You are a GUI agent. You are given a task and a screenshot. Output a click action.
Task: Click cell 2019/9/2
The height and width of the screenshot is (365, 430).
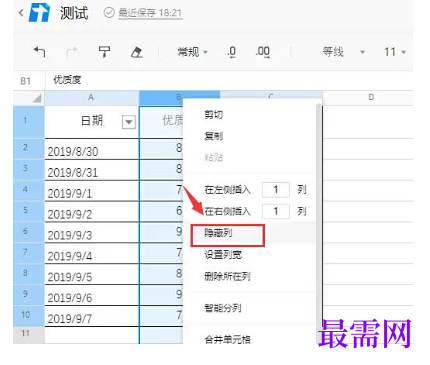tap(92, 212)
